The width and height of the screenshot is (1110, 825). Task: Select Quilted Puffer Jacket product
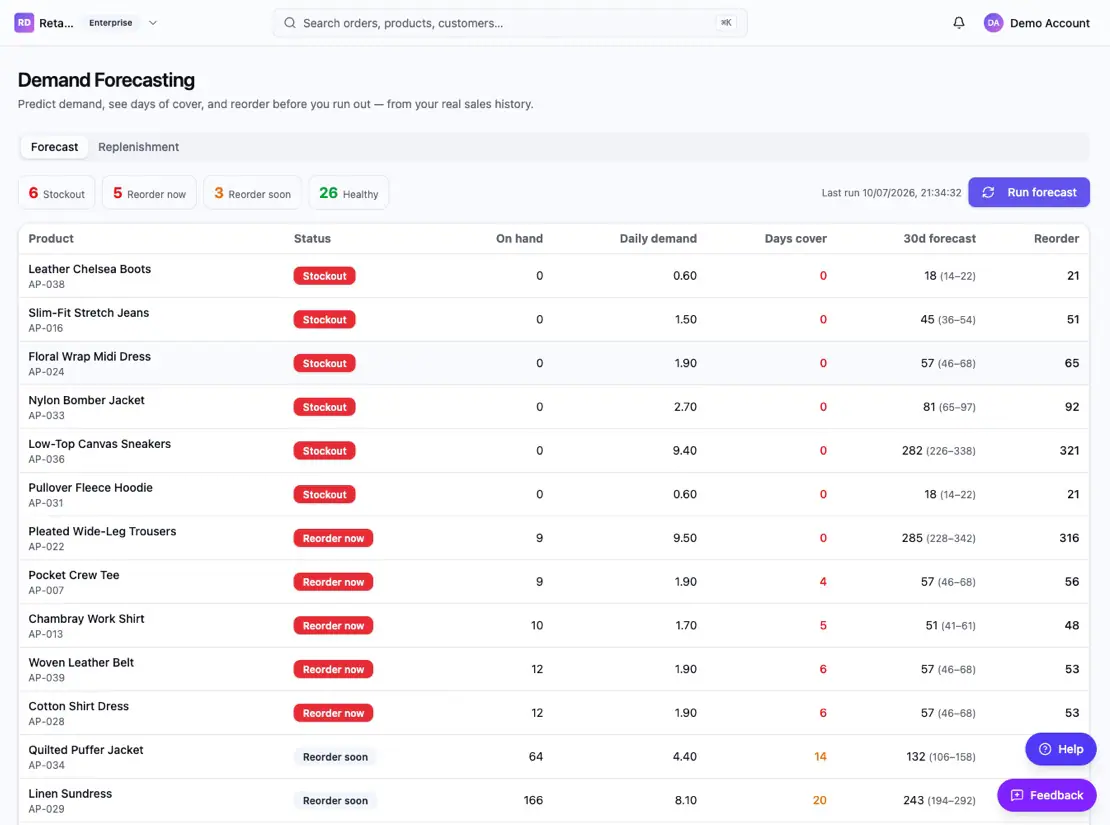(x=86, y=750)
